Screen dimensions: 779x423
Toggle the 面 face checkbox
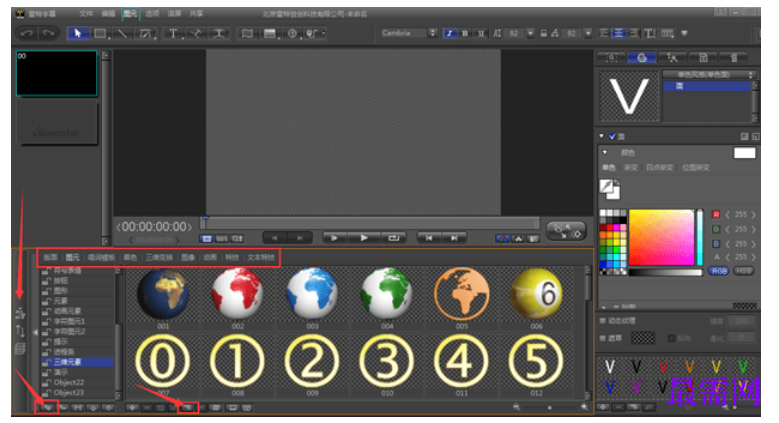pyautogui.click(x=612, y=136)
